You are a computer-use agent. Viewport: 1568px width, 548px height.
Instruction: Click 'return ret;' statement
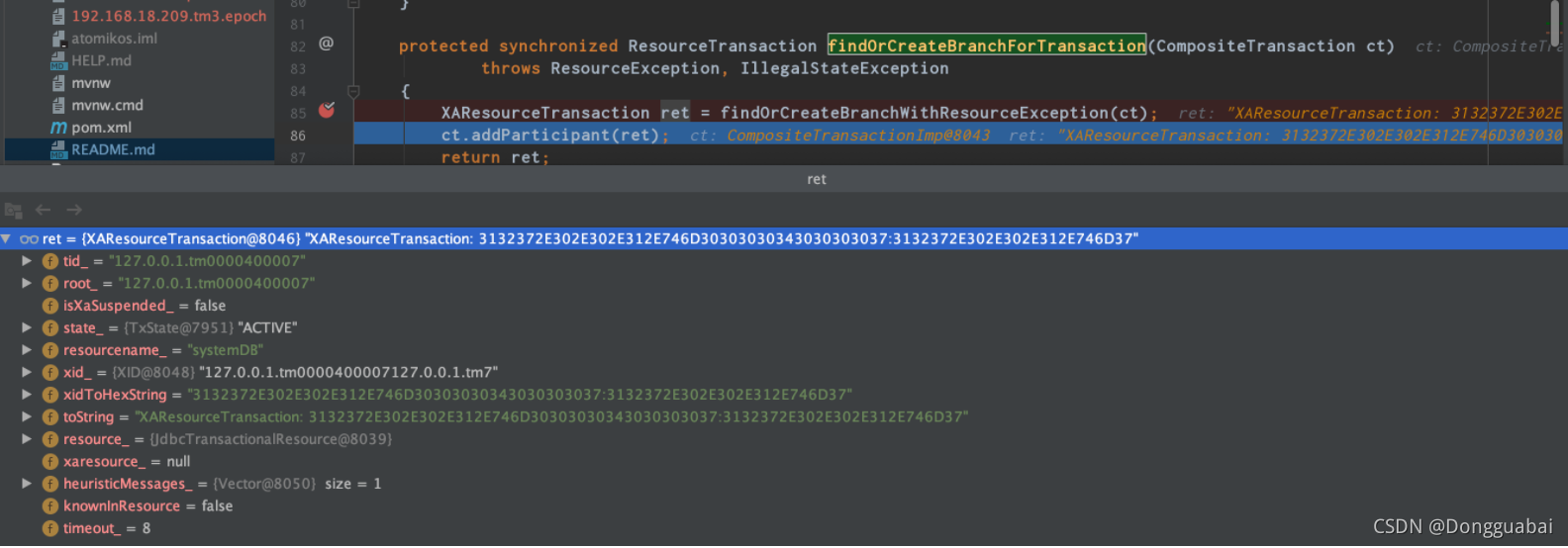(495, 157)
